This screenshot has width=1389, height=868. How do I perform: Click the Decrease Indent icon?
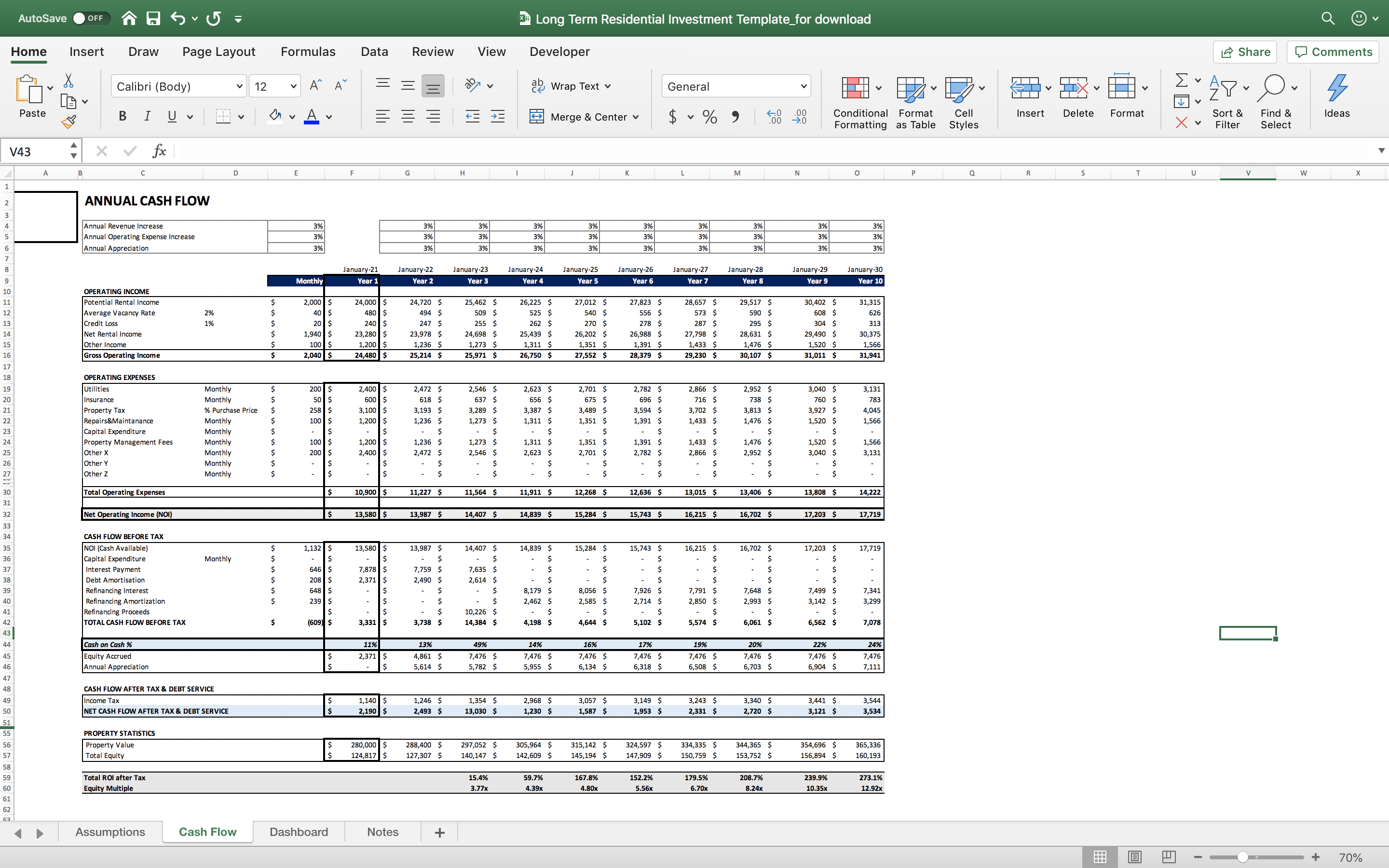472,117
